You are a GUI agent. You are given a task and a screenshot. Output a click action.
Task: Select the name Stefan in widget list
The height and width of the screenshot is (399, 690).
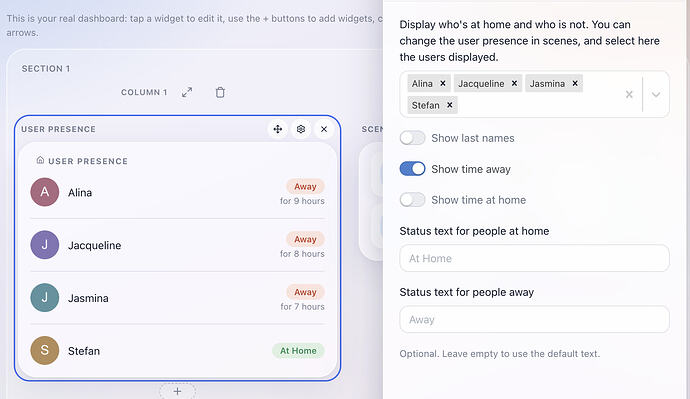(x=84, y=351)
